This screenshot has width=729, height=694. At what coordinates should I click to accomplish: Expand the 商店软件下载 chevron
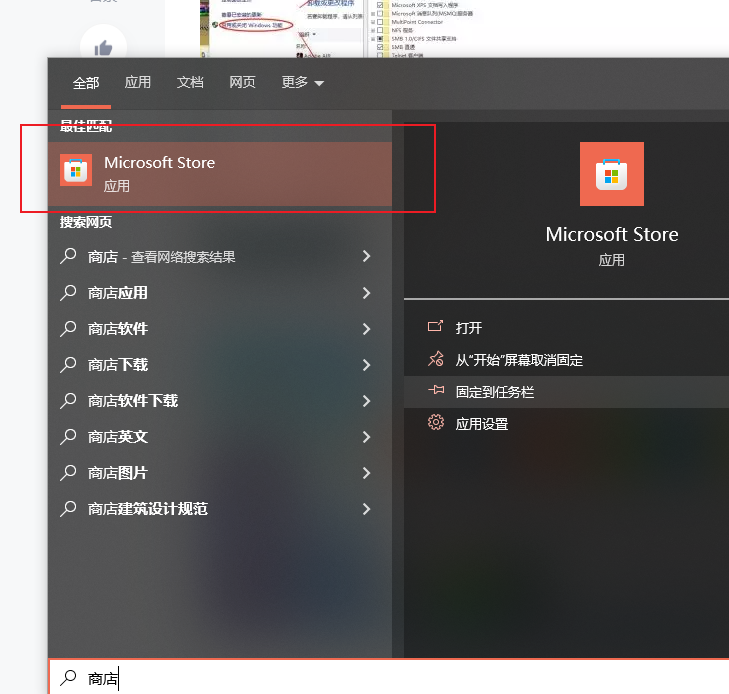366,400
